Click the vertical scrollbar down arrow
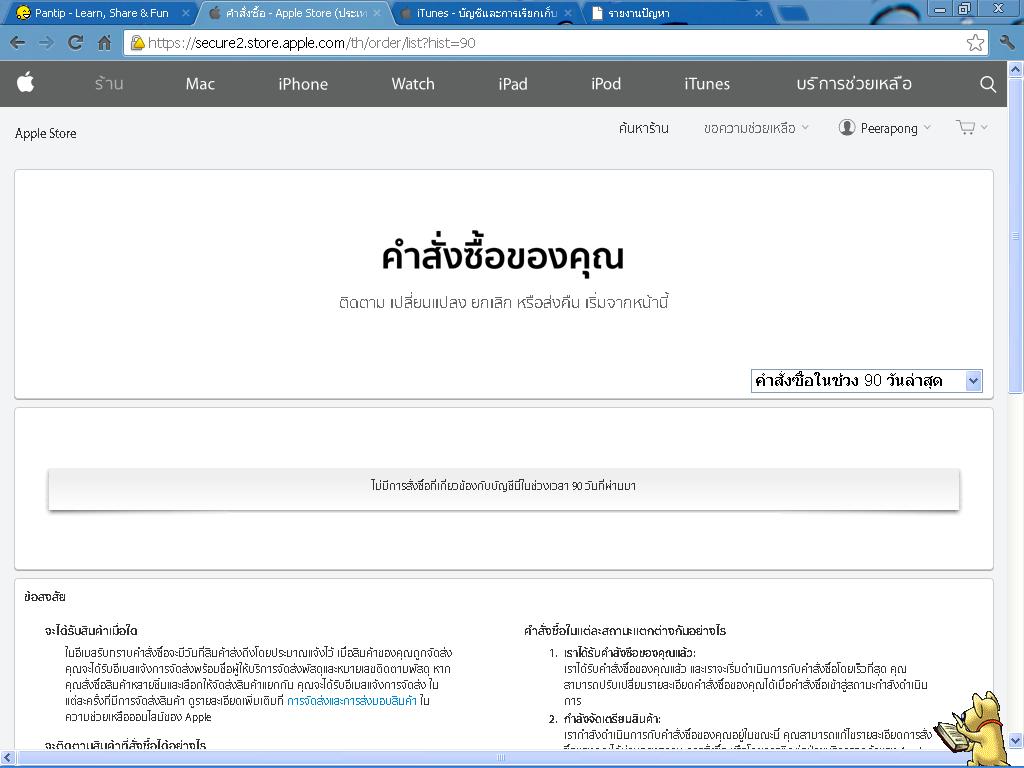 coord(1016,741)
